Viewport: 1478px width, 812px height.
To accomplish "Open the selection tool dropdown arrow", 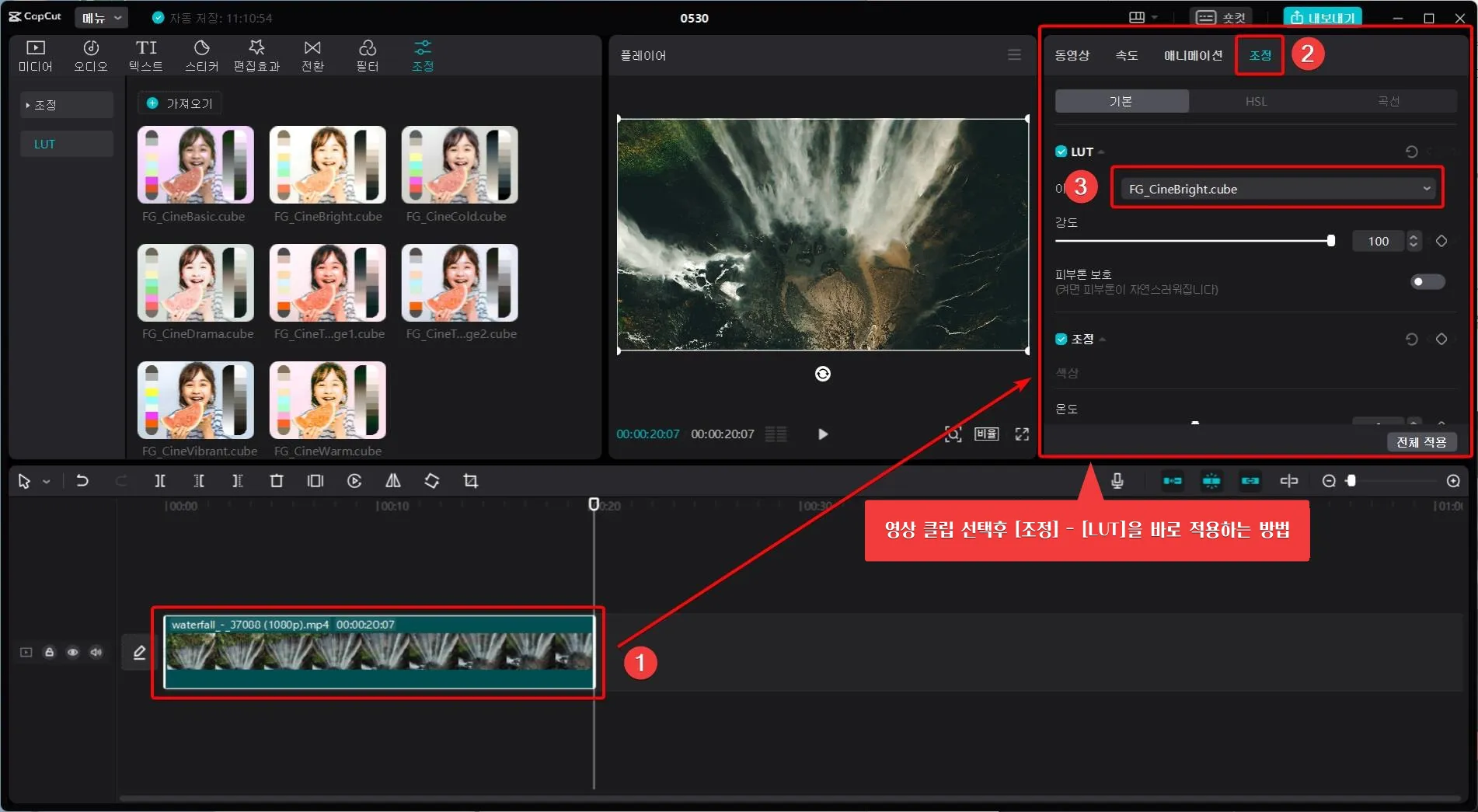I will tap(47, 482).
